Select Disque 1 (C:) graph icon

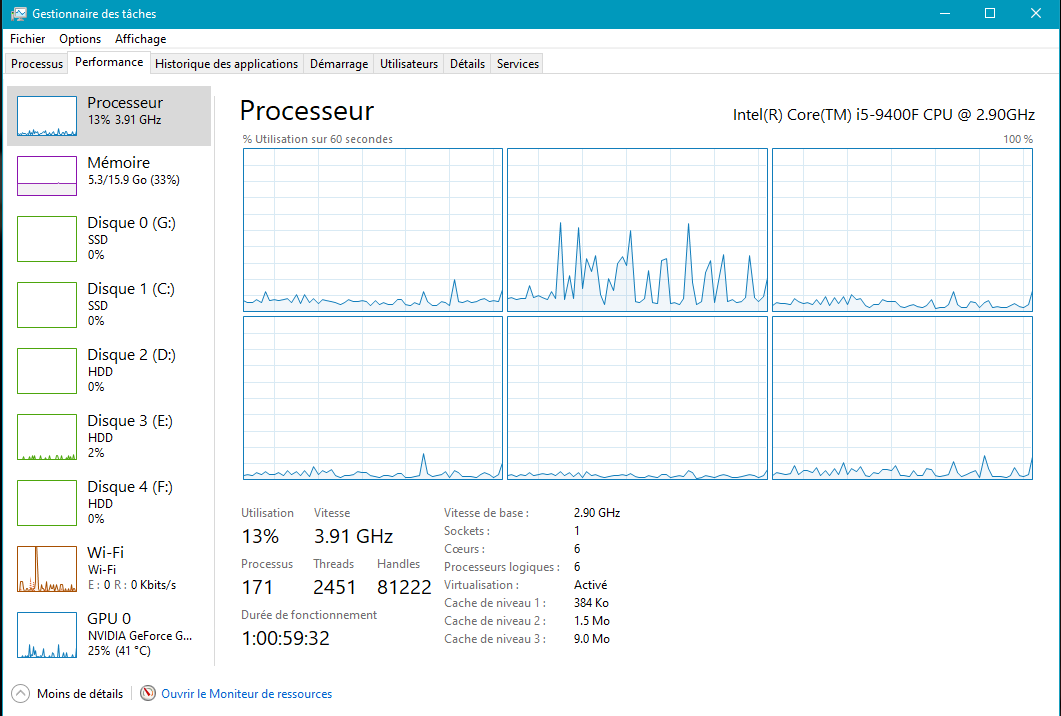47,305
